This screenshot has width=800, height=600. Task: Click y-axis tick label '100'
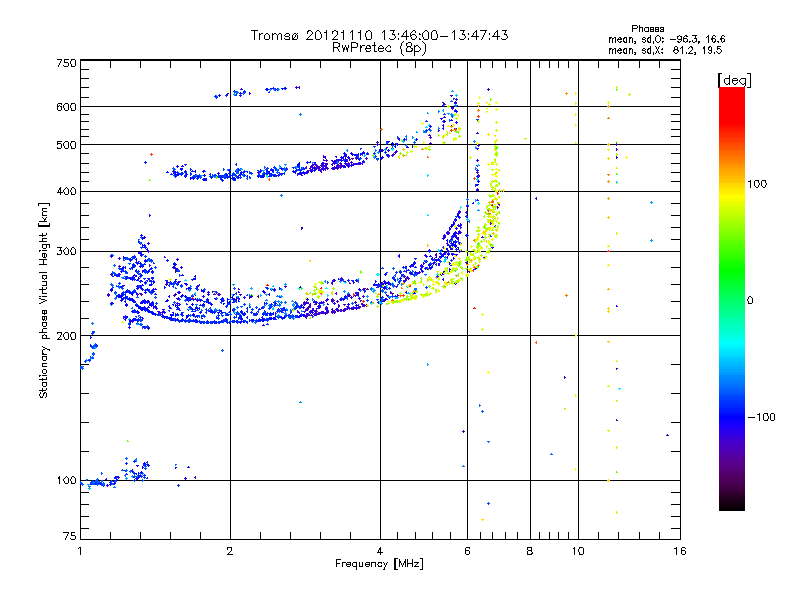coord(66,481)
